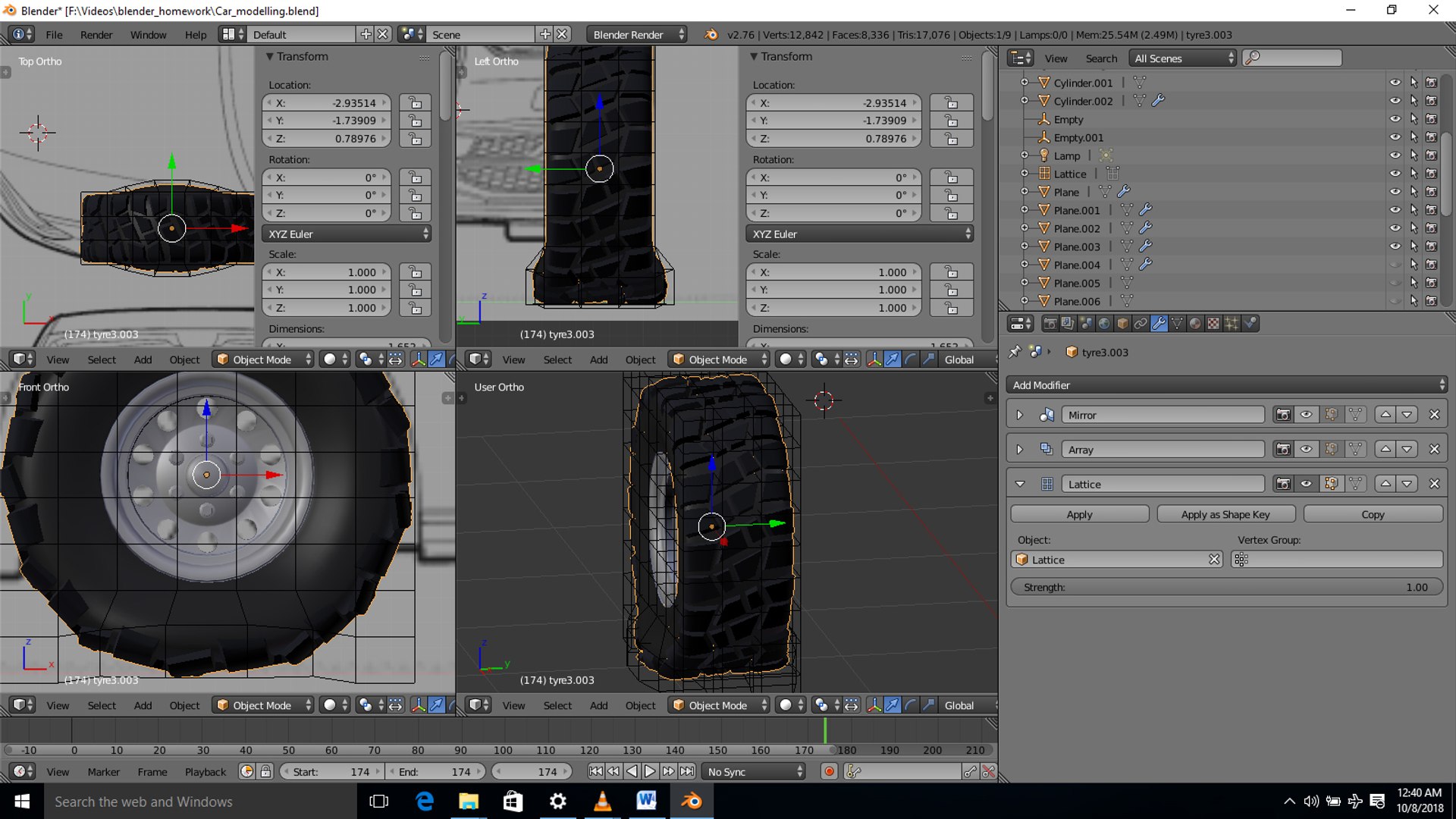Image resolution: width=1456 pixels, height=819 pixels.
Task: Click the Apply button for Lattice modifier
Action: 1079,514
